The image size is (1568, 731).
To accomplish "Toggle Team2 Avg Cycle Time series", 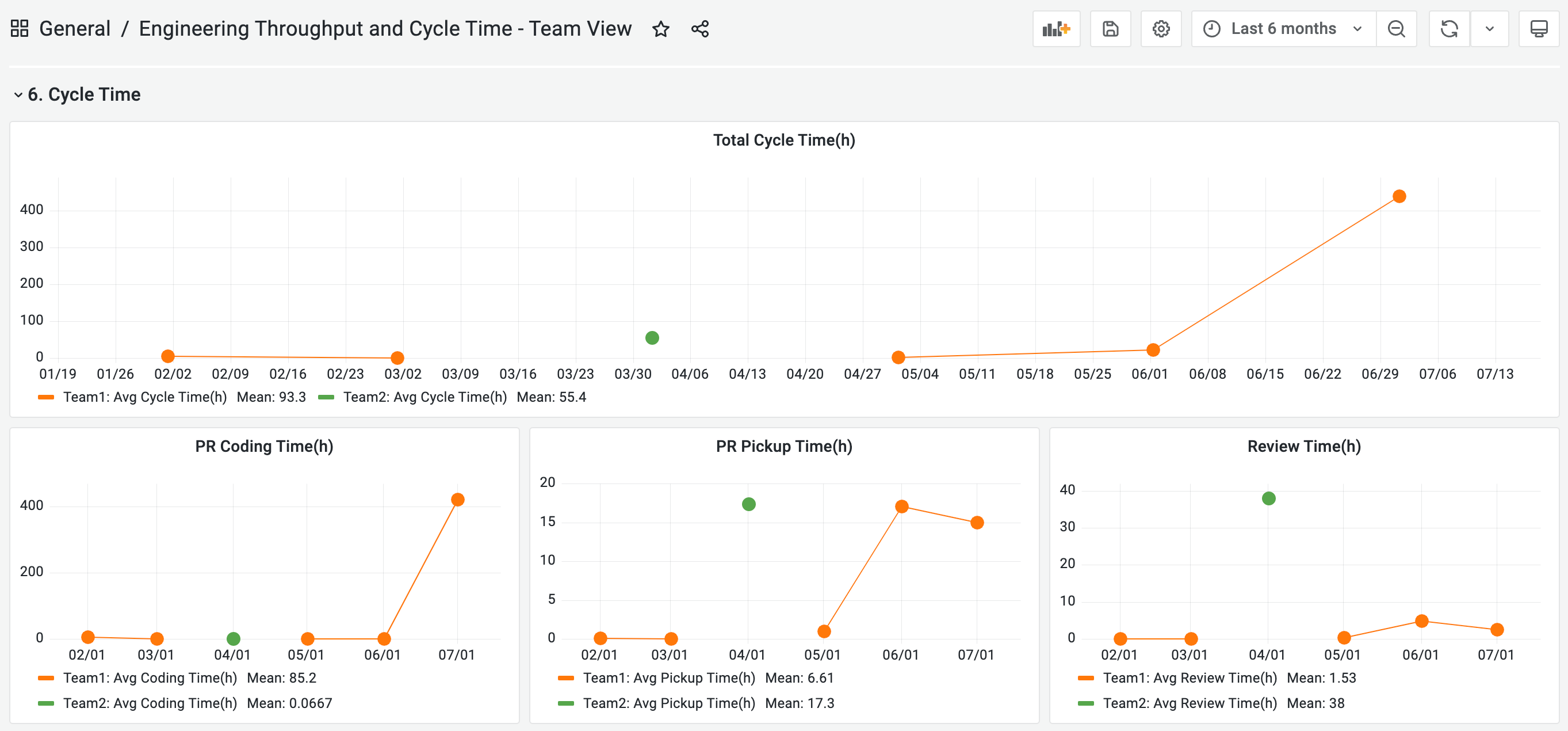I will (424, 397).
